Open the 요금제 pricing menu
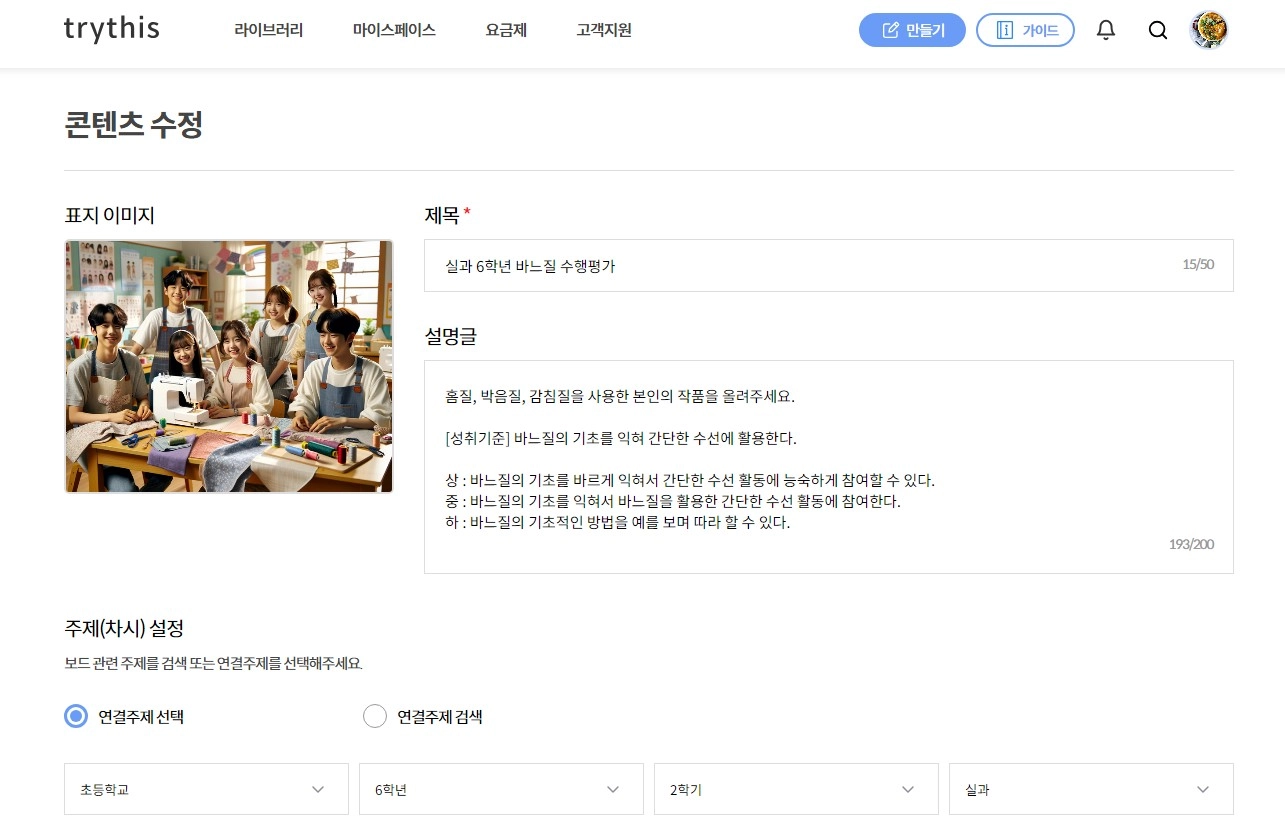 [506, 30]
